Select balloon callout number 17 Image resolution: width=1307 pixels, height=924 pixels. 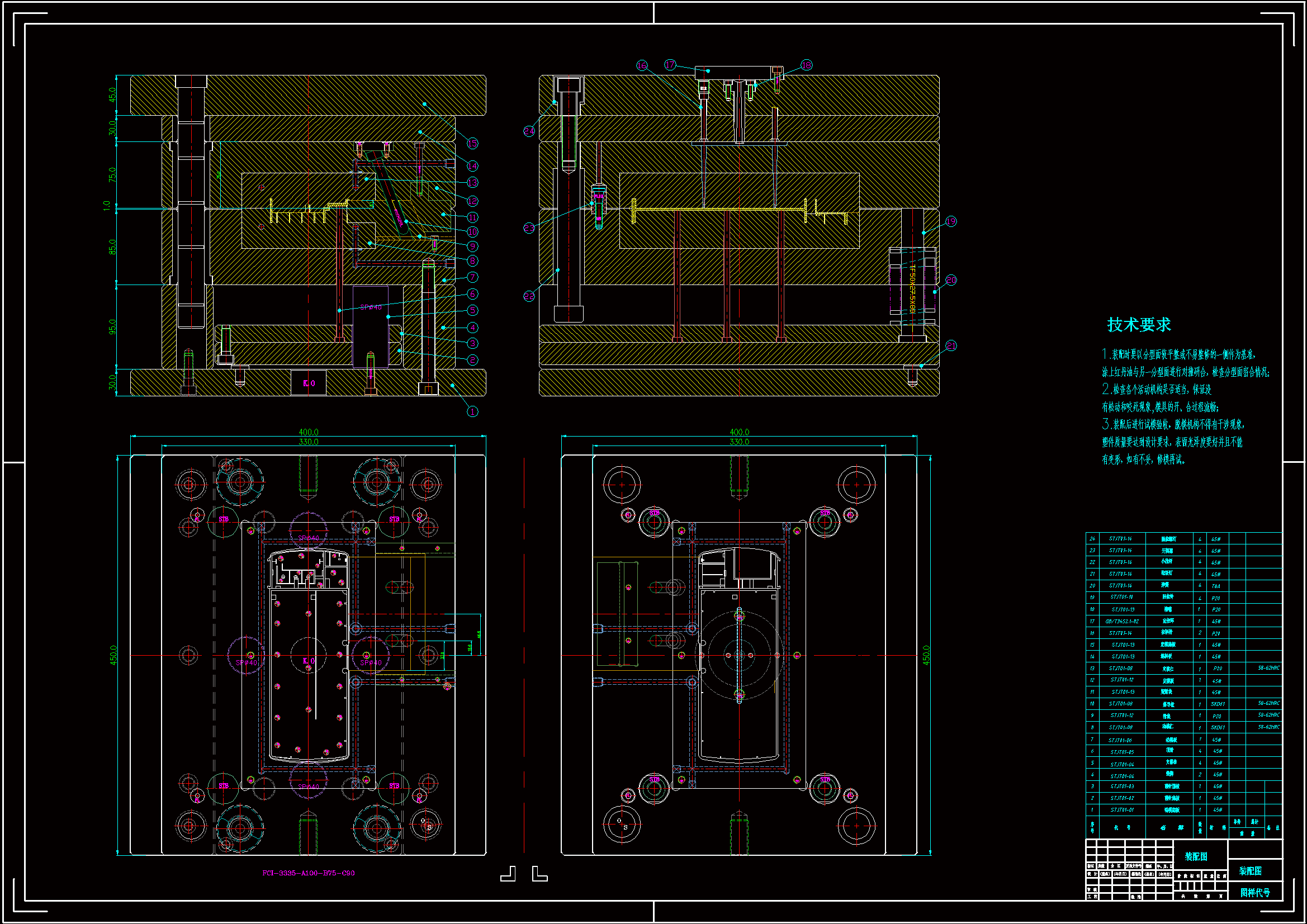coord(670,65)
